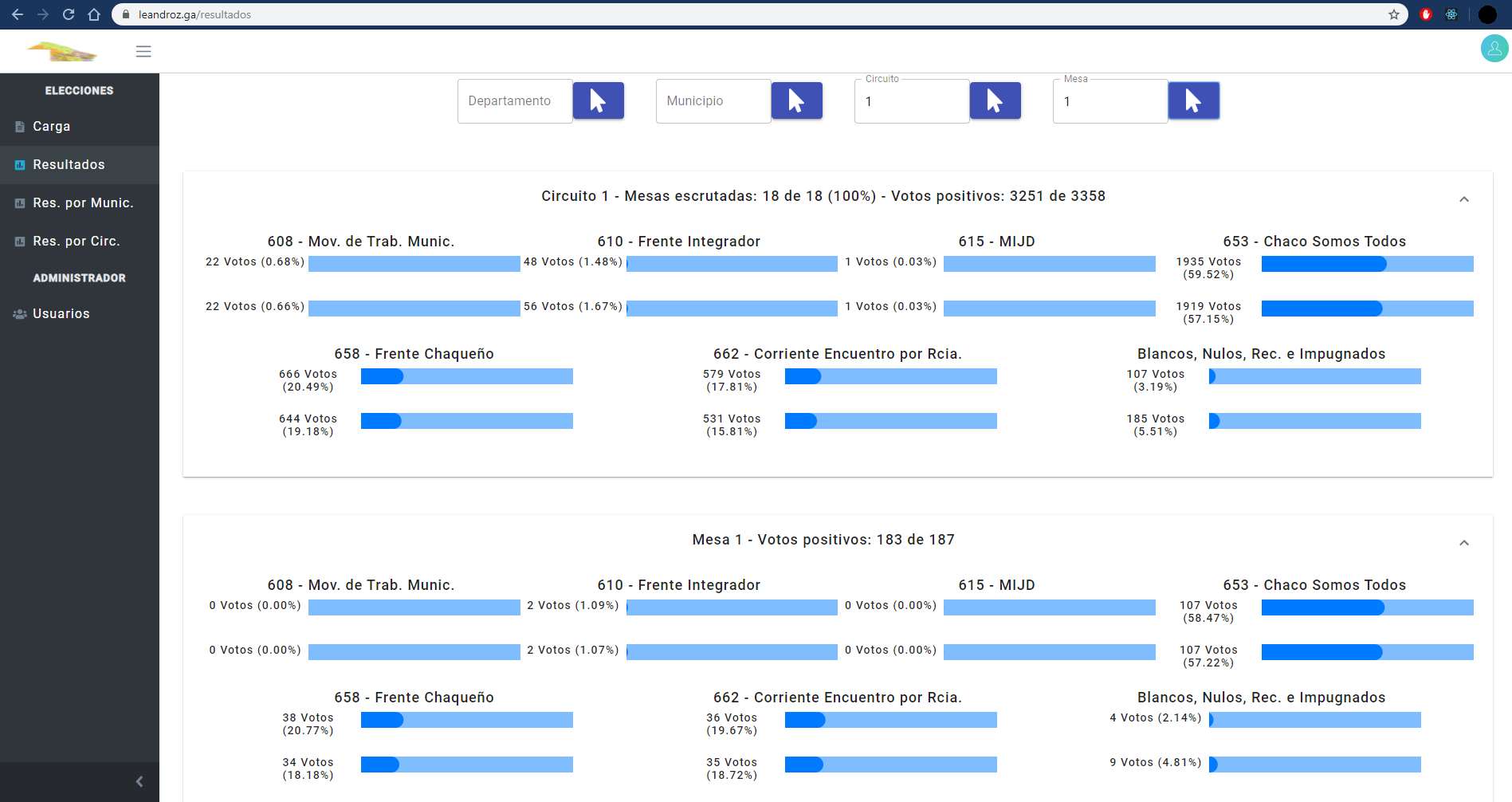Open the browser profile icon

click(1487, 14)
